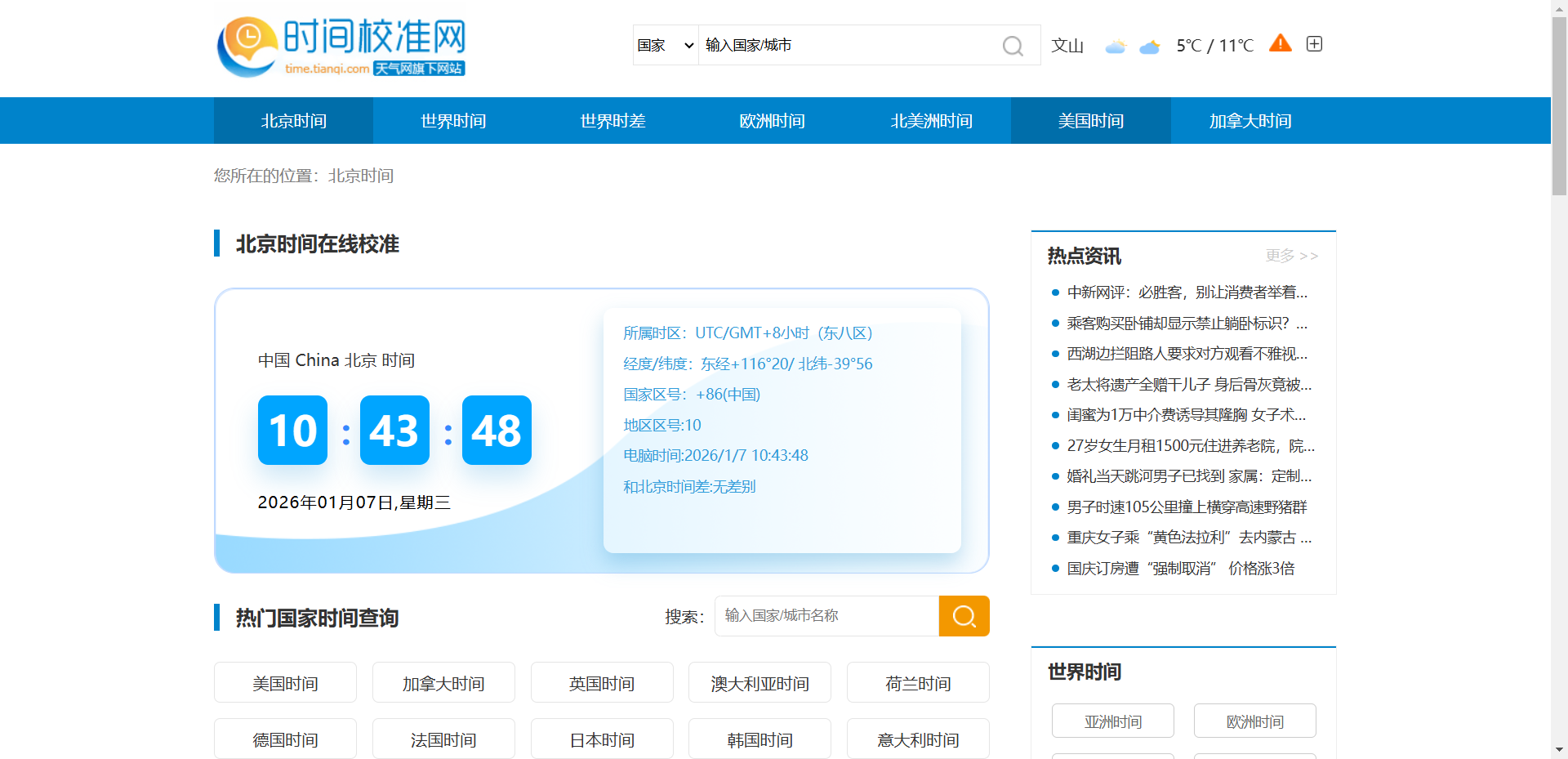This screenshot has height=759, width=1568.
Task: Open the 美国时间 quick link
Action: [x=285, y=682]
